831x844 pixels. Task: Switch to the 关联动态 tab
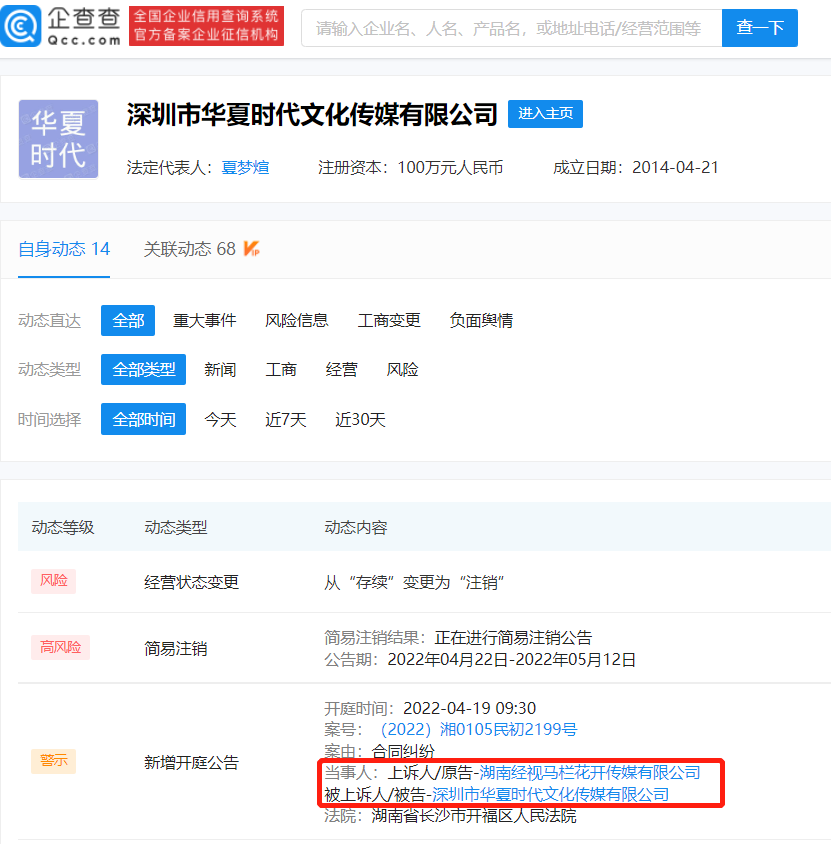[189, 249]
